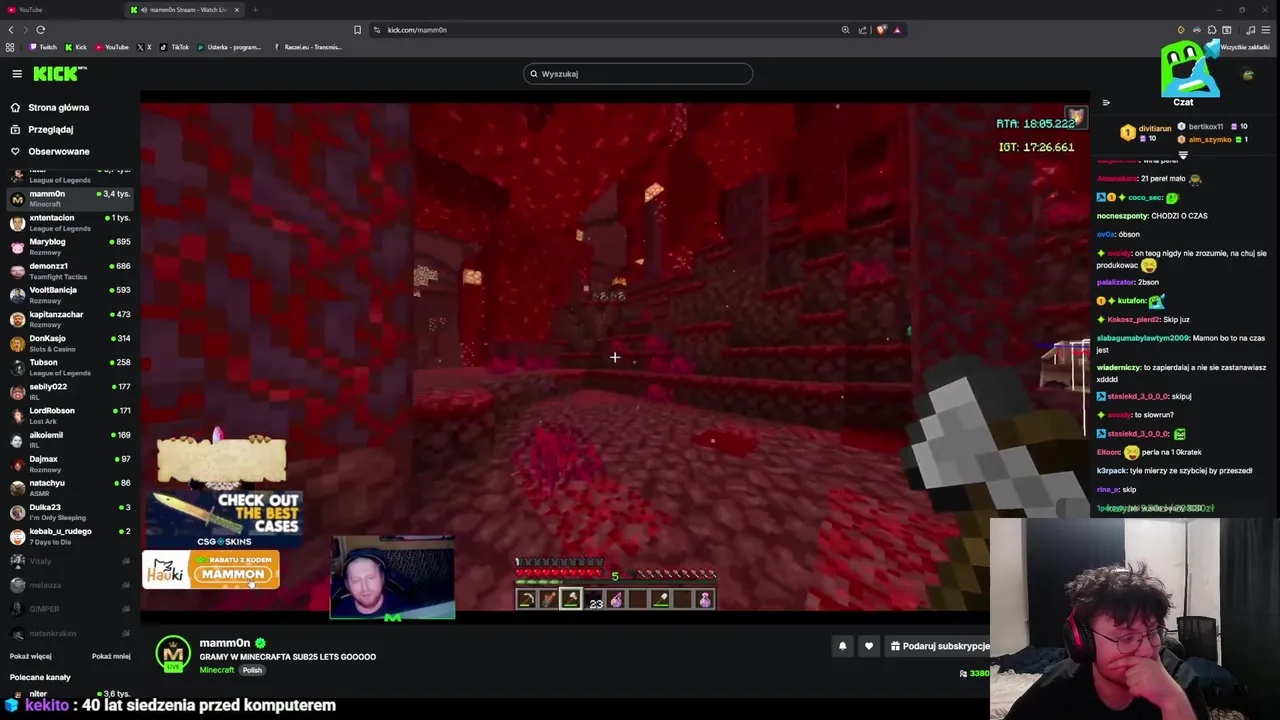Open the Minecraft category link
This screenshot has height=720, width=1280.
tap(216, 670)
